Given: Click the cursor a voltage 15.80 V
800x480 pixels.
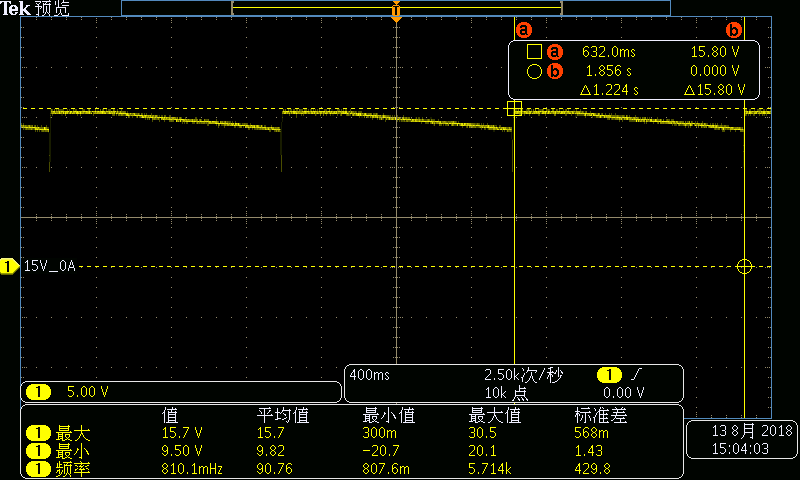Looking at the screenshot, I should pyautogui.click(x=715, y=52).
